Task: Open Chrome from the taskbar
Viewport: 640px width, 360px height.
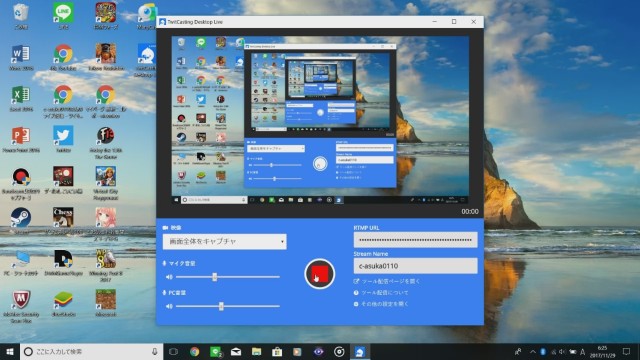Action: click(195, 351)
